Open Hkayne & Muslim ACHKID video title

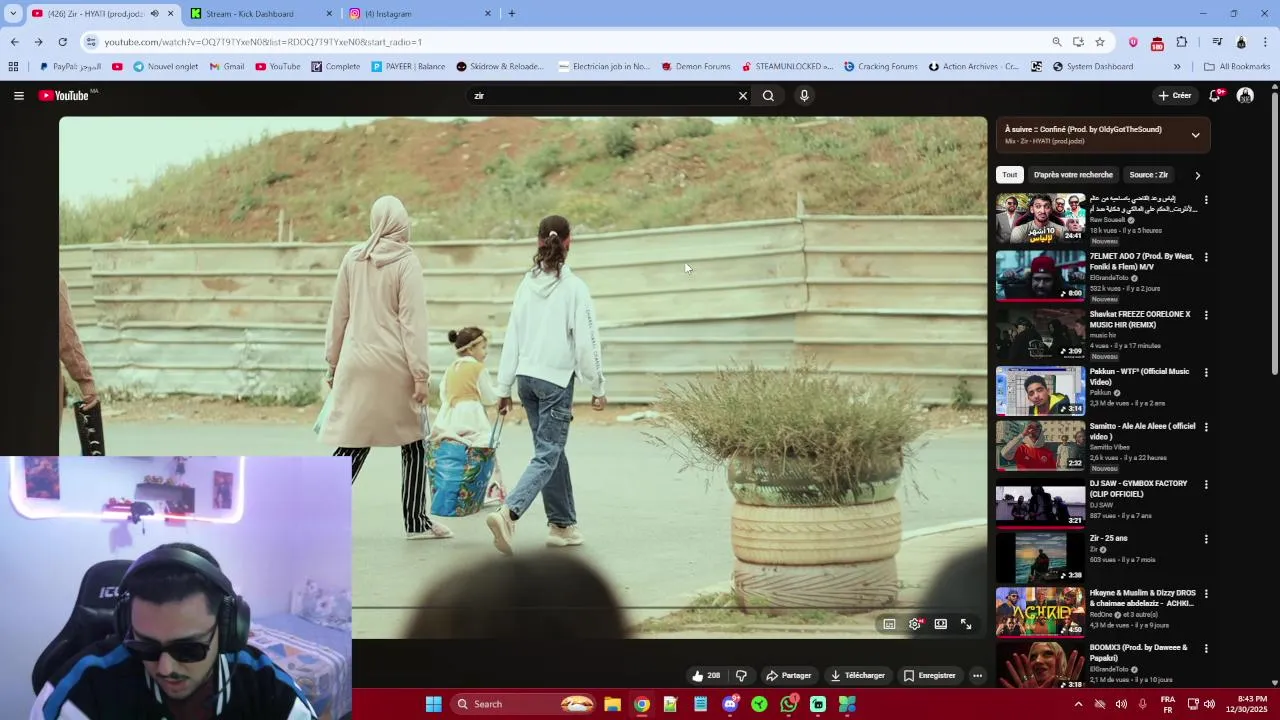click(x=1143, y=598)
